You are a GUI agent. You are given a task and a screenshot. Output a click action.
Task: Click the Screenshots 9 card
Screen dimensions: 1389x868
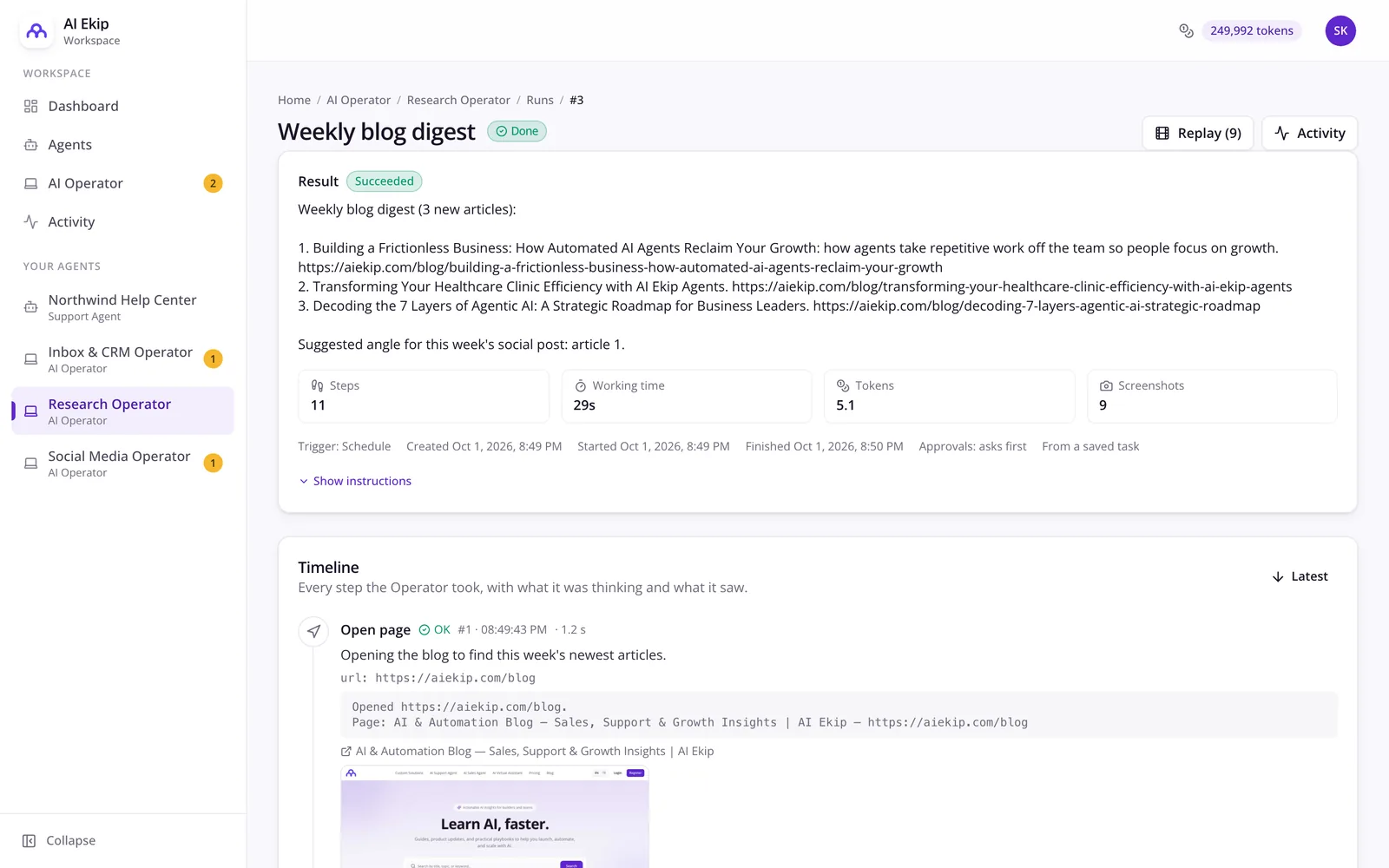(1212, 397)
